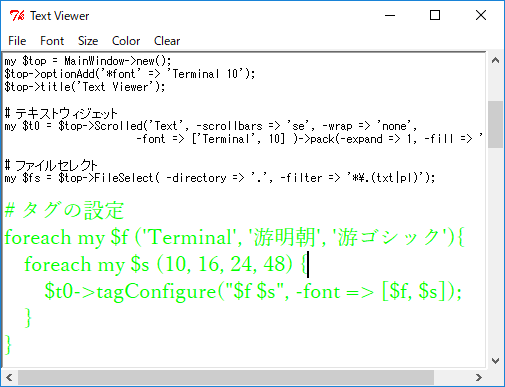Open the Color menu
This screenshot has height=387, width=505.
pos(126,41)
